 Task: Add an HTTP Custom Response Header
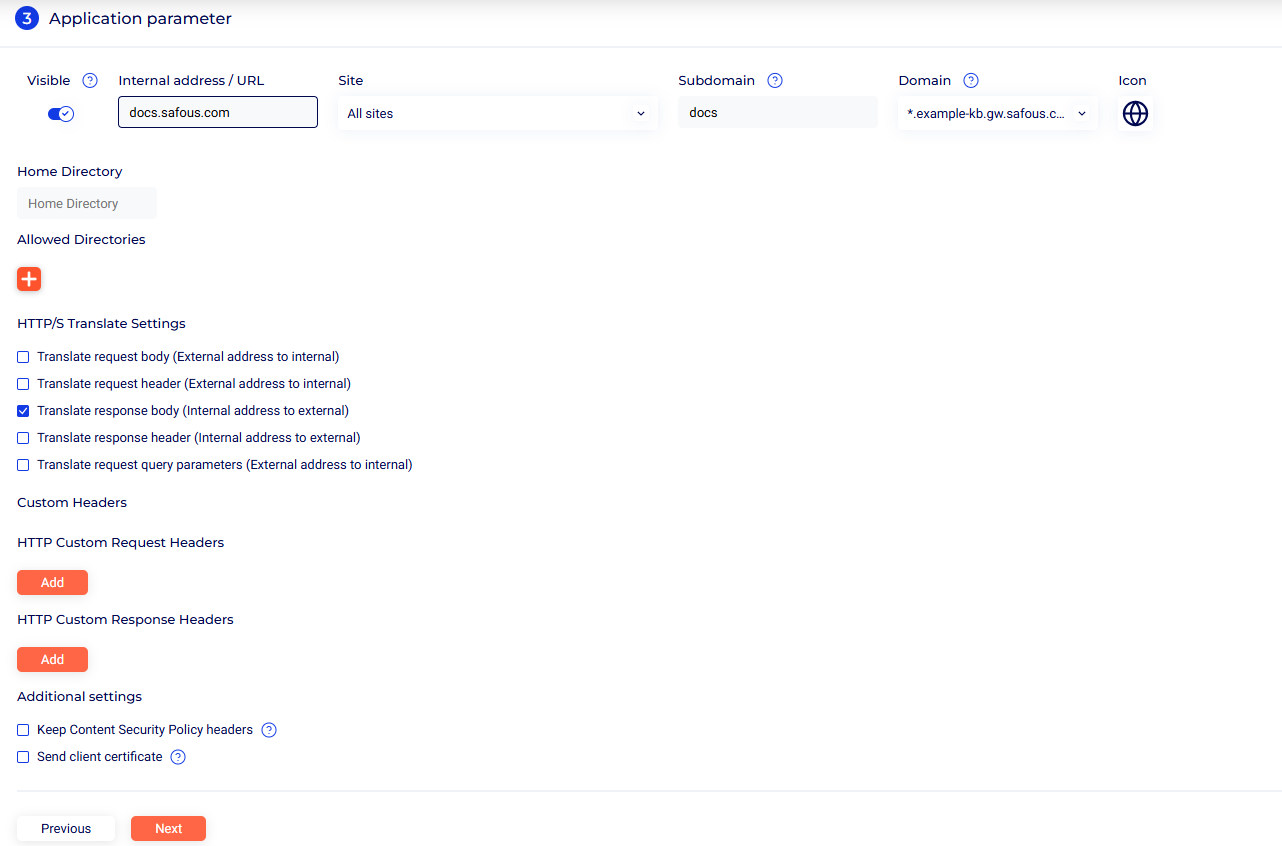point(52,660)
